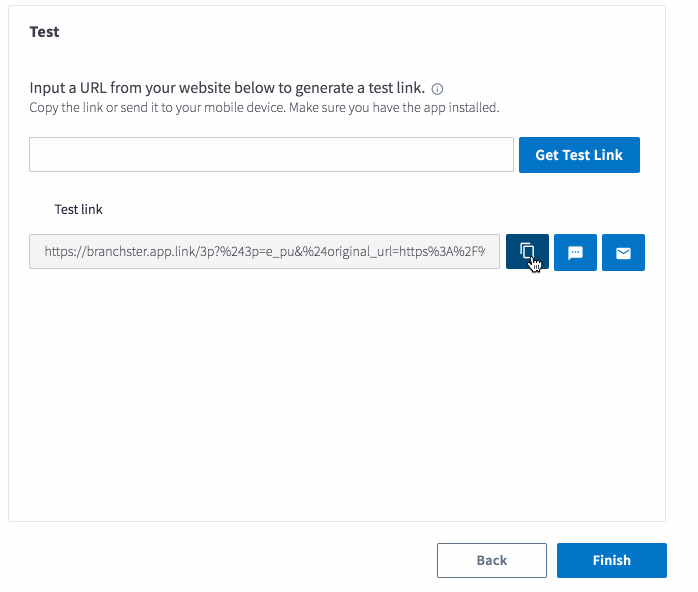698x592 pixels.
Task: Complete setup with the Finish button
Action: coord(612,560)
